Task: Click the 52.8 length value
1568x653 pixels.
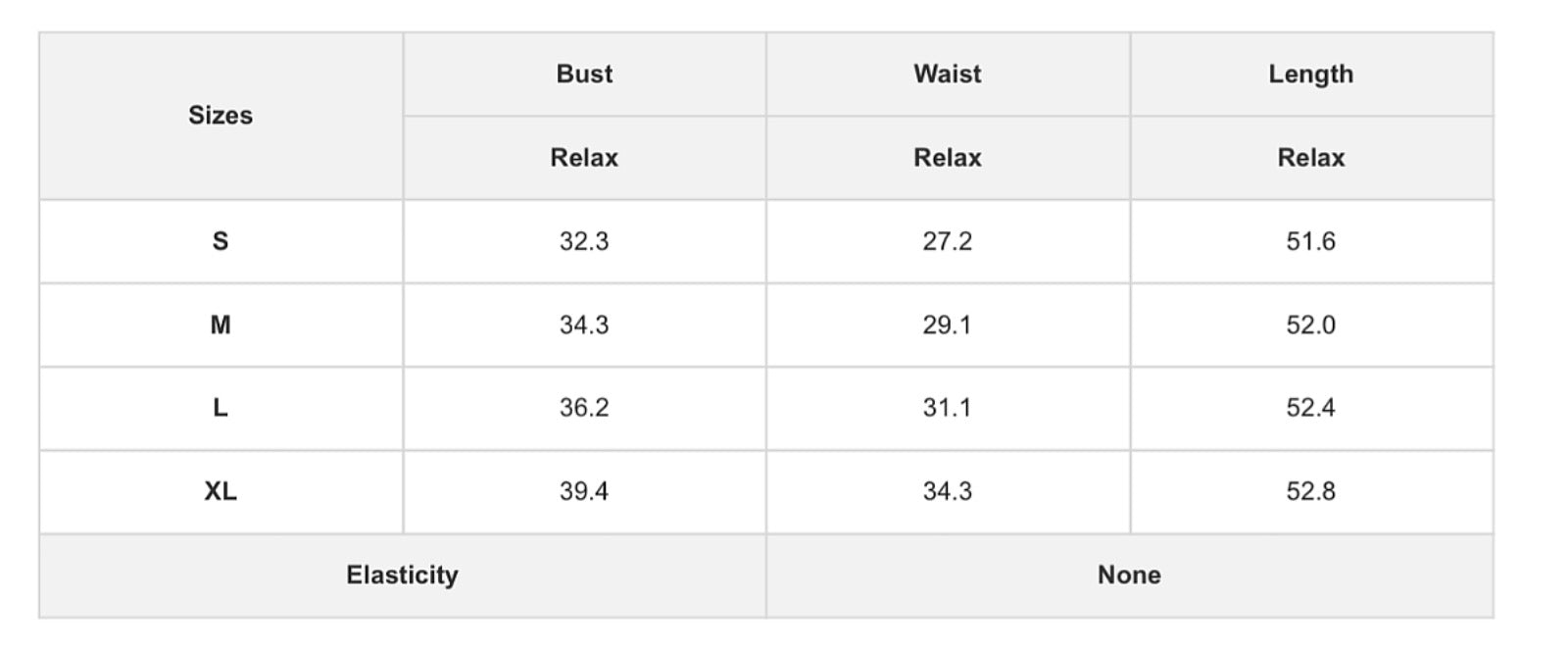Action: tap(1311, 491)
